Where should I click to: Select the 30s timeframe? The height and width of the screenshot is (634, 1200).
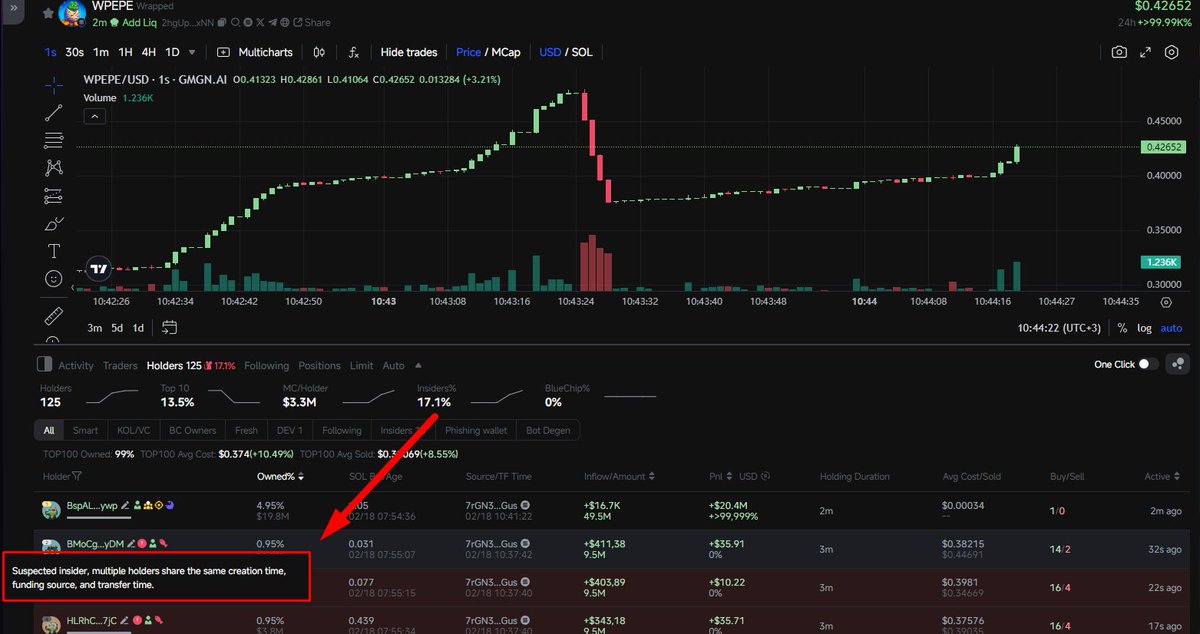tap(74, 52)
